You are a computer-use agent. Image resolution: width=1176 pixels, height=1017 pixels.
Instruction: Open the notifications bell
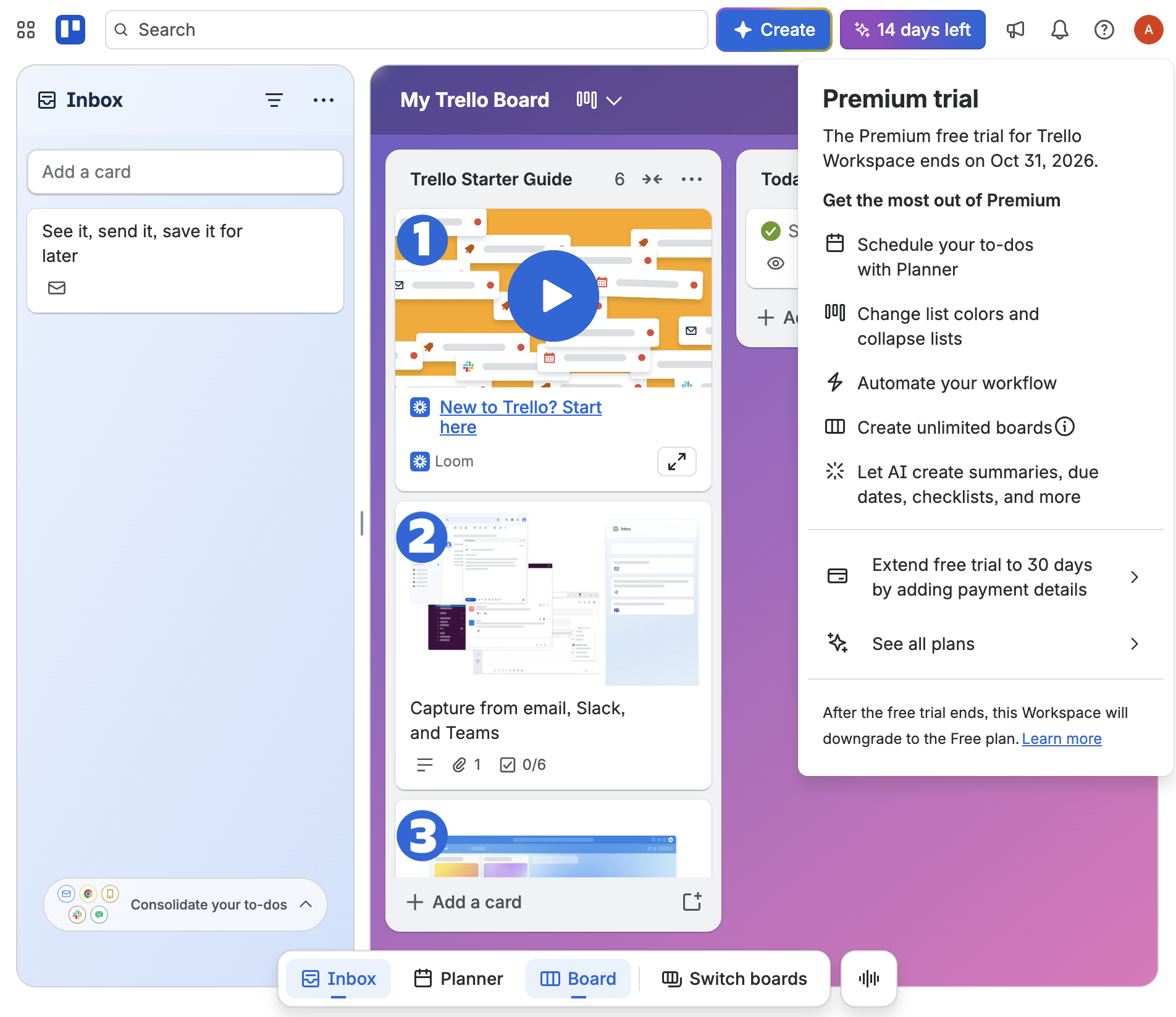pyautogui.click(x=1060, y=30)
